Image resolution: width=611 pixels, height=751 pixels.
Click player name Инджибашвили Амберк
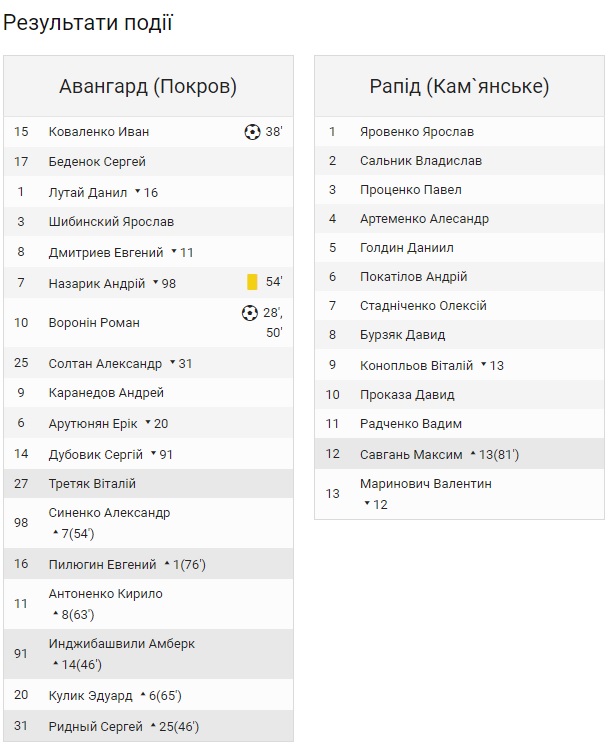click(x=122, y=644)
